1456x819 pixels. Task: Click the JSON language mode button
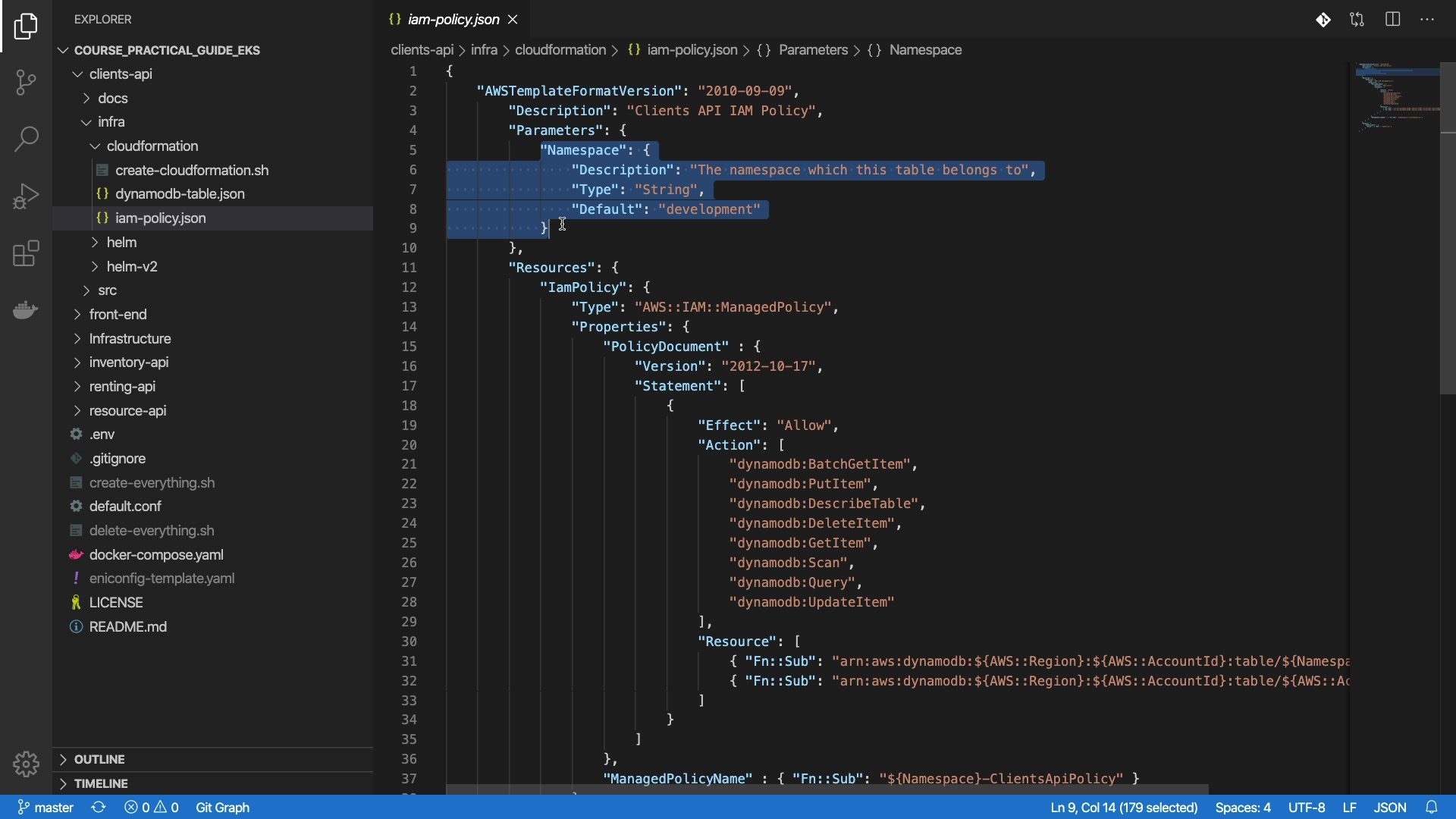pos(1389,808)
